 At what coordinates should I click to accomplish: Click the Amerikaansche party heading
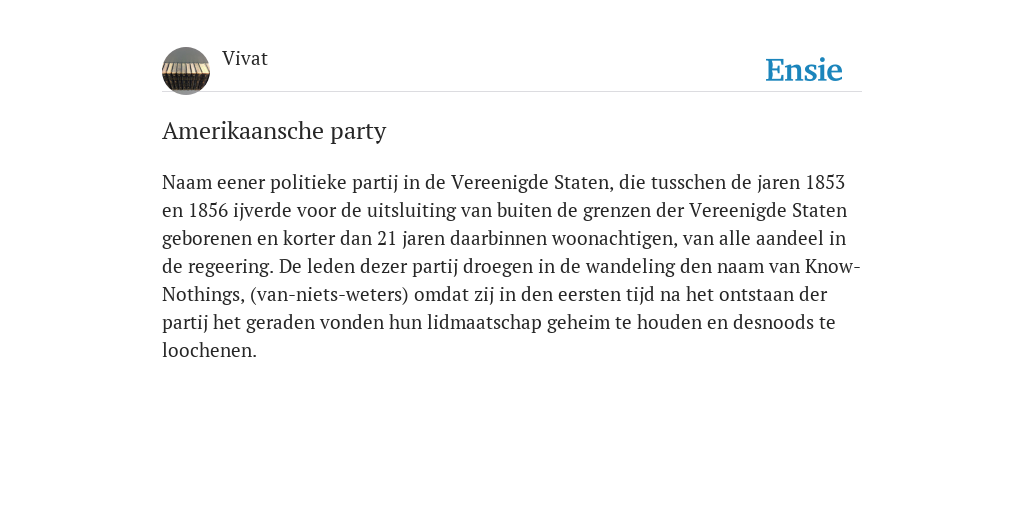click(x=274, y=131)
